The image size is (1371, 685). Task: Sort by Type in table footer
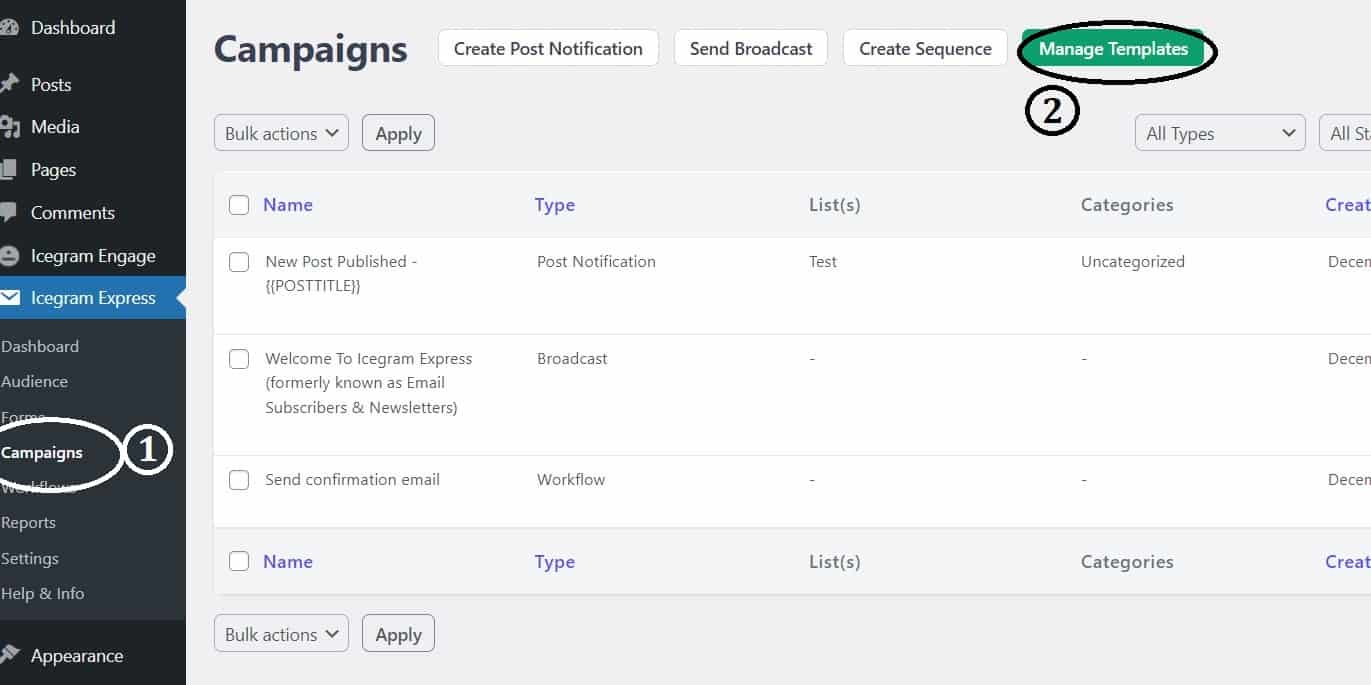click(555, 562)
